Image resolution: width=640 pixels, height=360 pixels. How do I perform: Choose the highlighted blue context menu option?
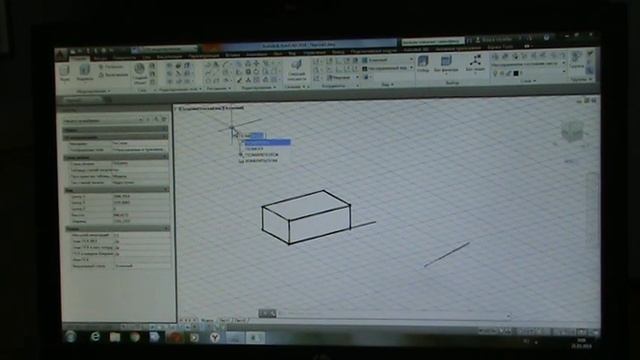(267, 142)
